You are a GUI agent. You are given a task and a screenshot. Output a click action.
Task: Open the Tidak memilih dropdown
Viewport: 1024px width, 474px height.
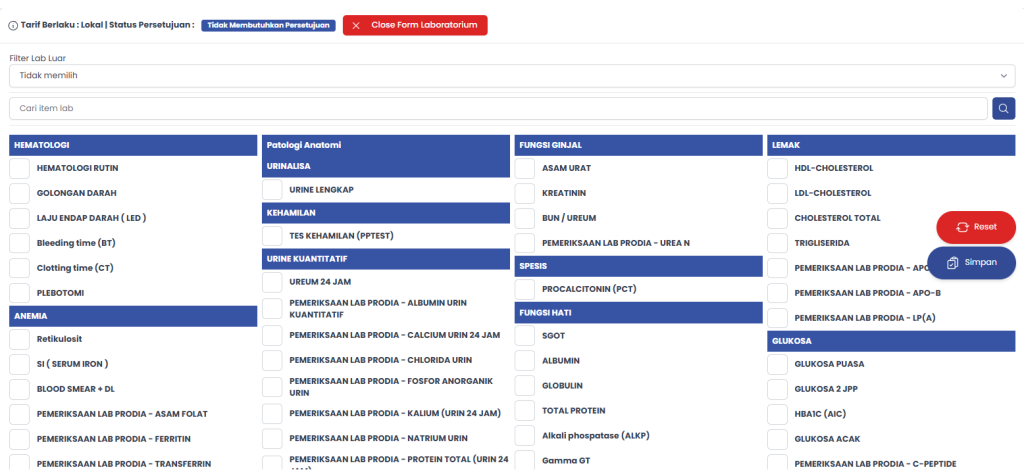click(500, 76)
